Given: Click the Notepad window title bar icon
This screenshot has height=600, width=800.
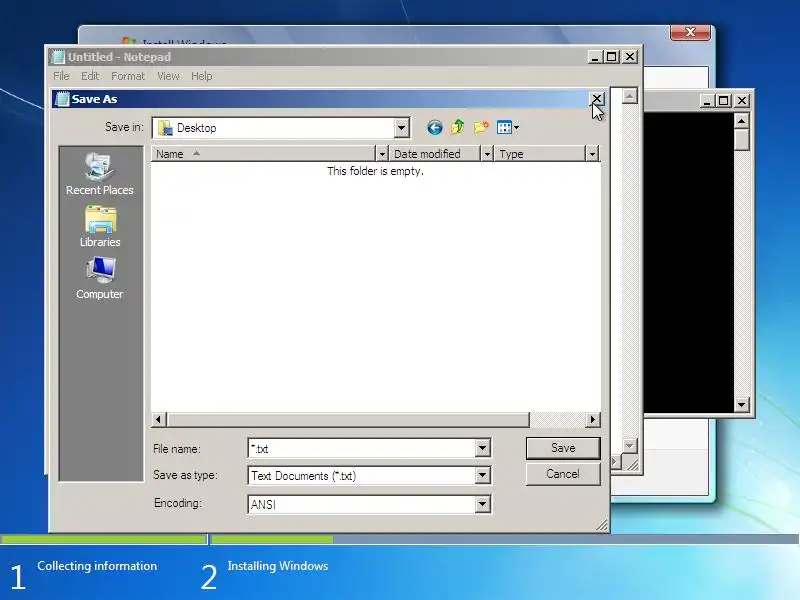Looking at the screenshot, I should [x=58, y=57].
